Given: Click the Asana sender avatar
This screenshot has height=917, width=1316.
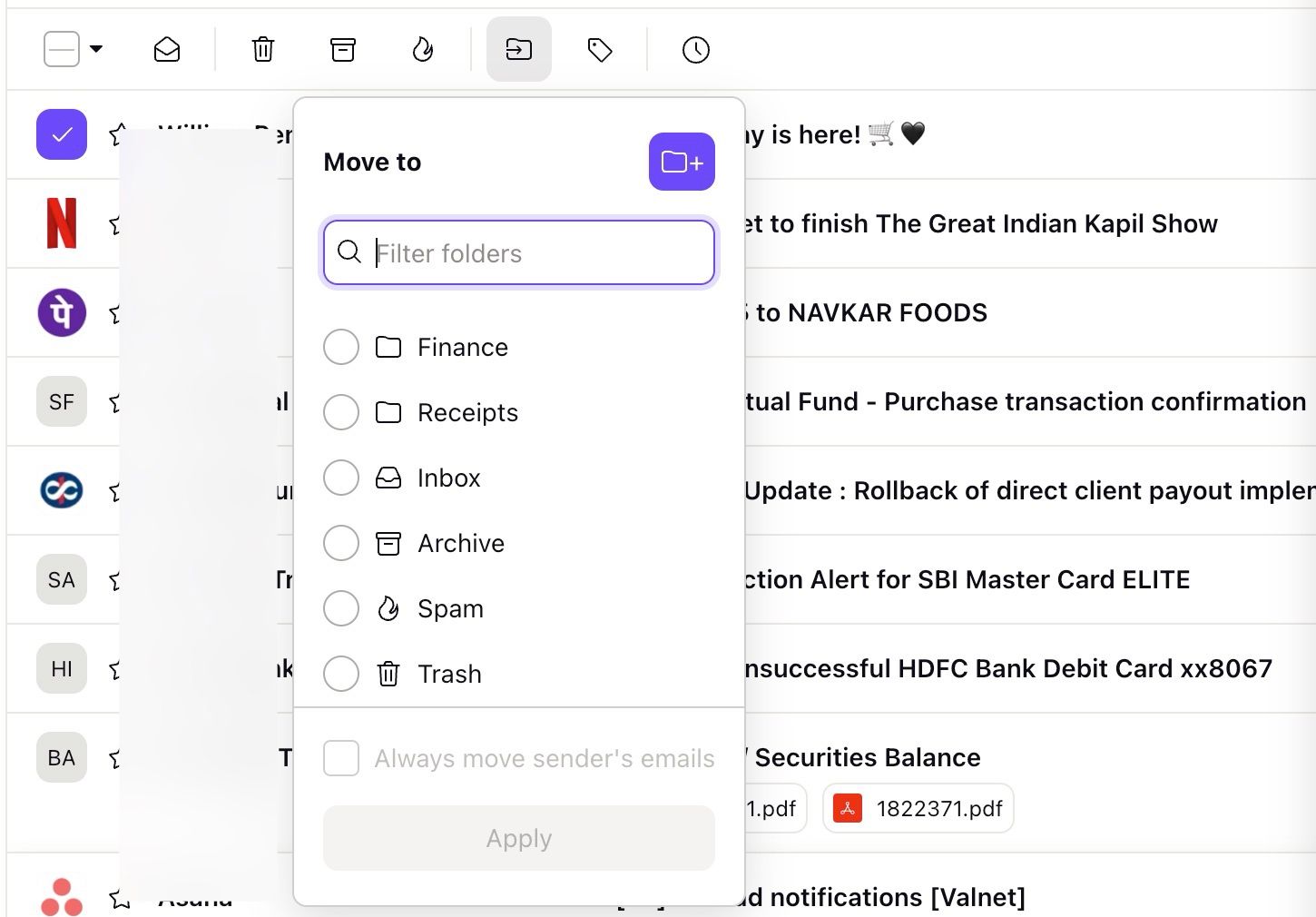Looking at the screenshot, I should coord(62,897).
